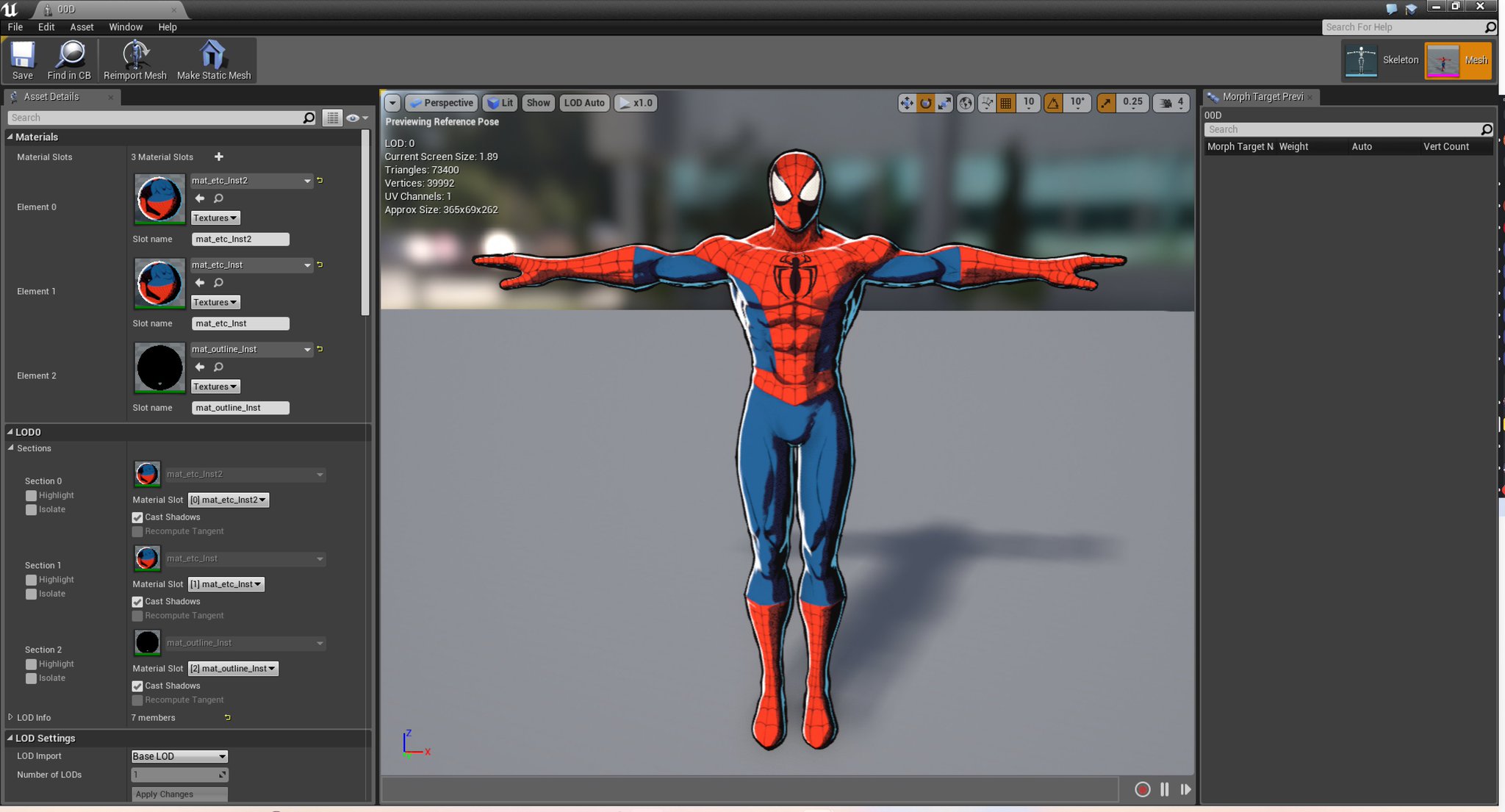Use selected asset for Element 0 material
1505x812 pixels.
[200, 198]
